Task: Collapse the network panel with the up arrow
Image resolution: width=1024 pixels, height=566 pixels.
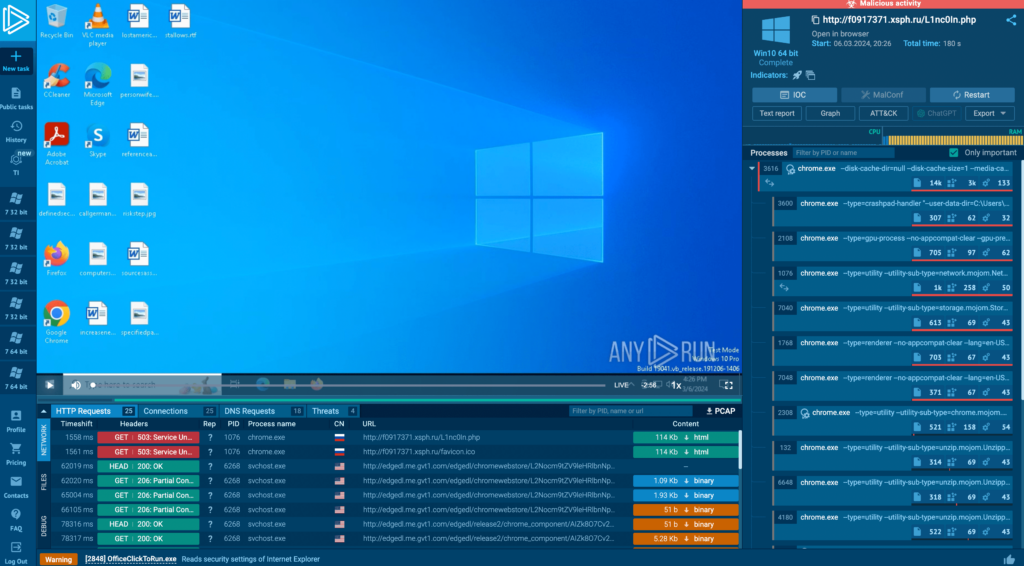Action: (x=42, y=410)
